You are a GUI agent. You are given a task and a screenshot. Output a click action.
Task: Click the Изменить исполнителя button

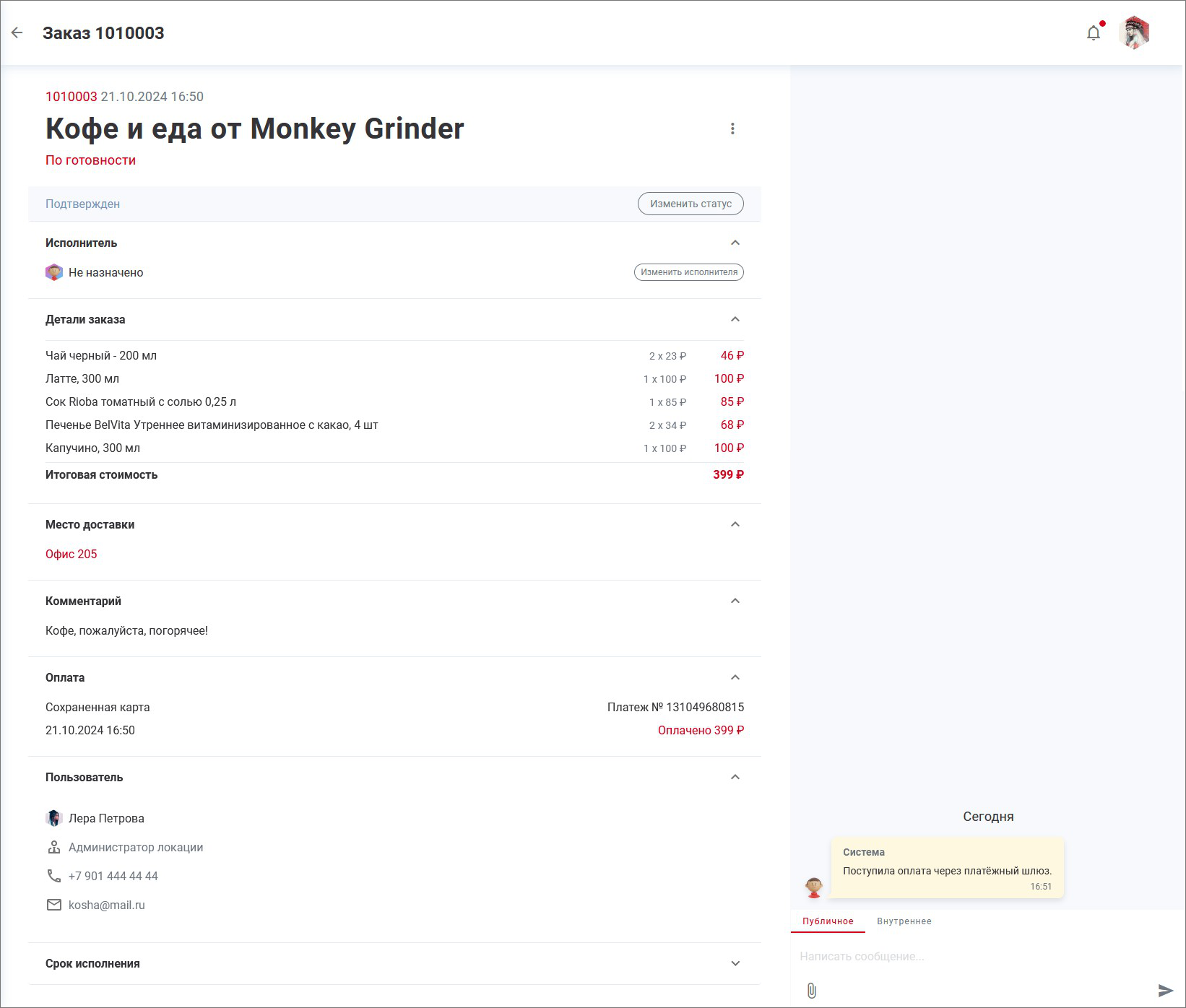click(689, 272)
